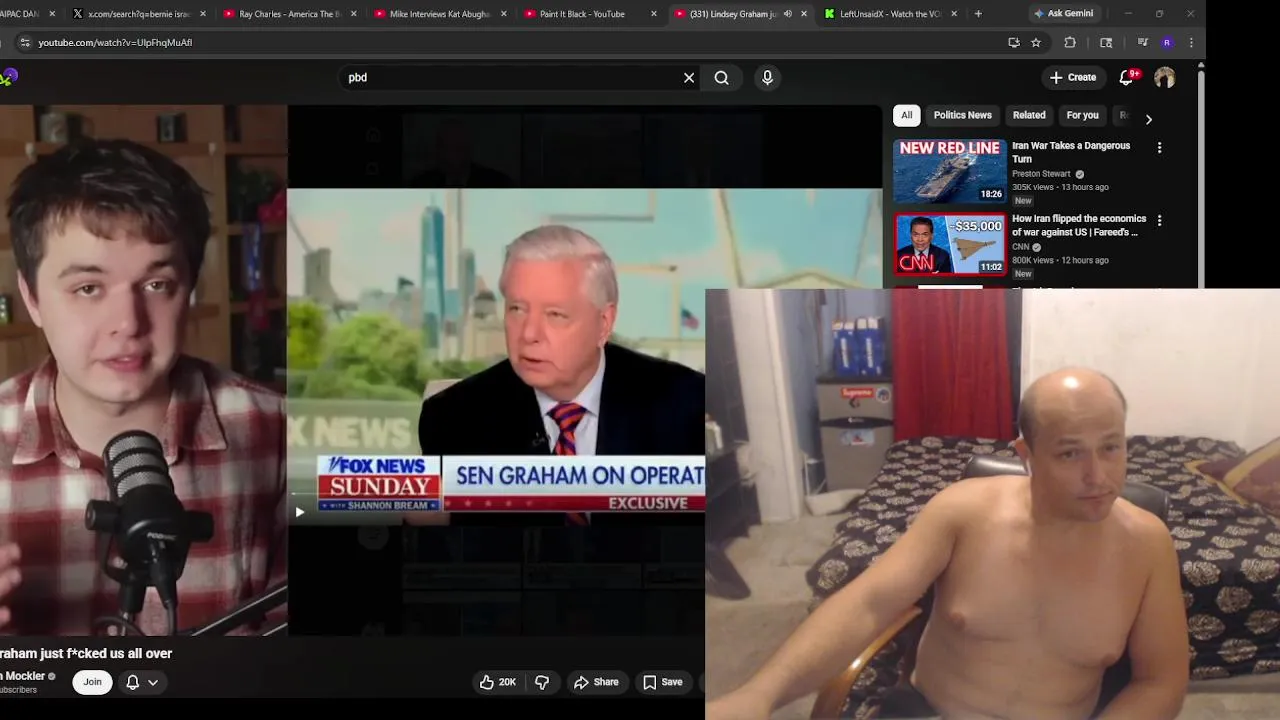
Task: Switch to Mike Interviews Kat Abughazaleh tab
Action: point(440,14)
